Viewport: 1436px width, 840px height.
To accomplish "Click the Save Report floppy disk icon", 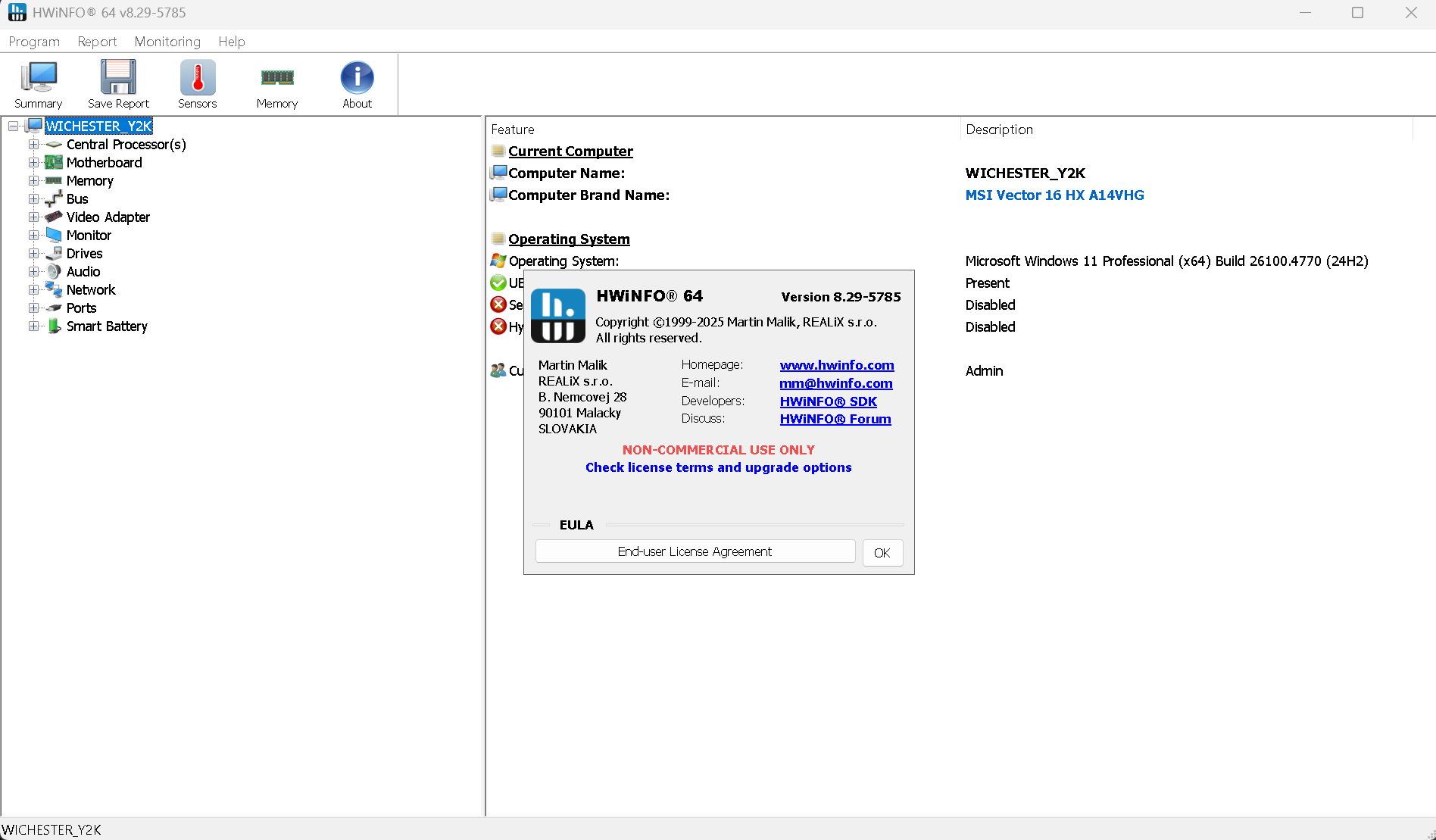I will 118,77.
